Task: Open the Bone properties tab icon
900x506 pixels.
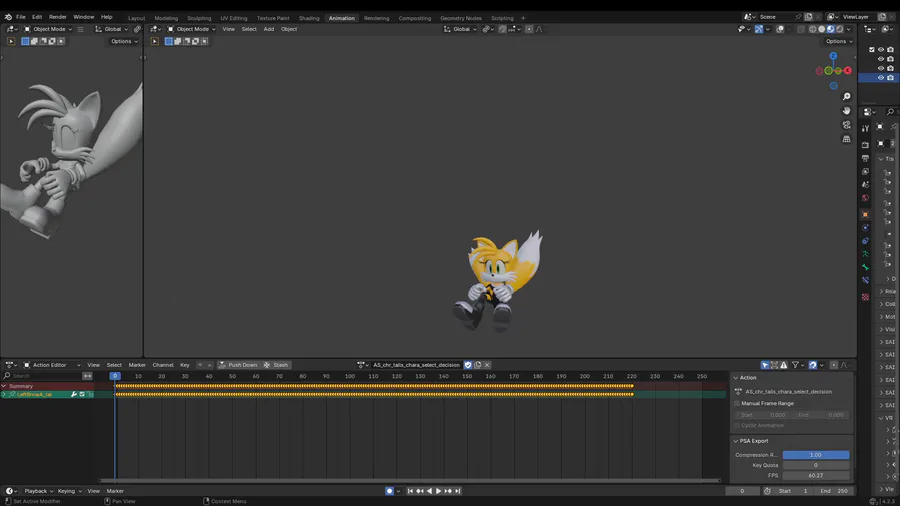Action: [x=865, y=267]
